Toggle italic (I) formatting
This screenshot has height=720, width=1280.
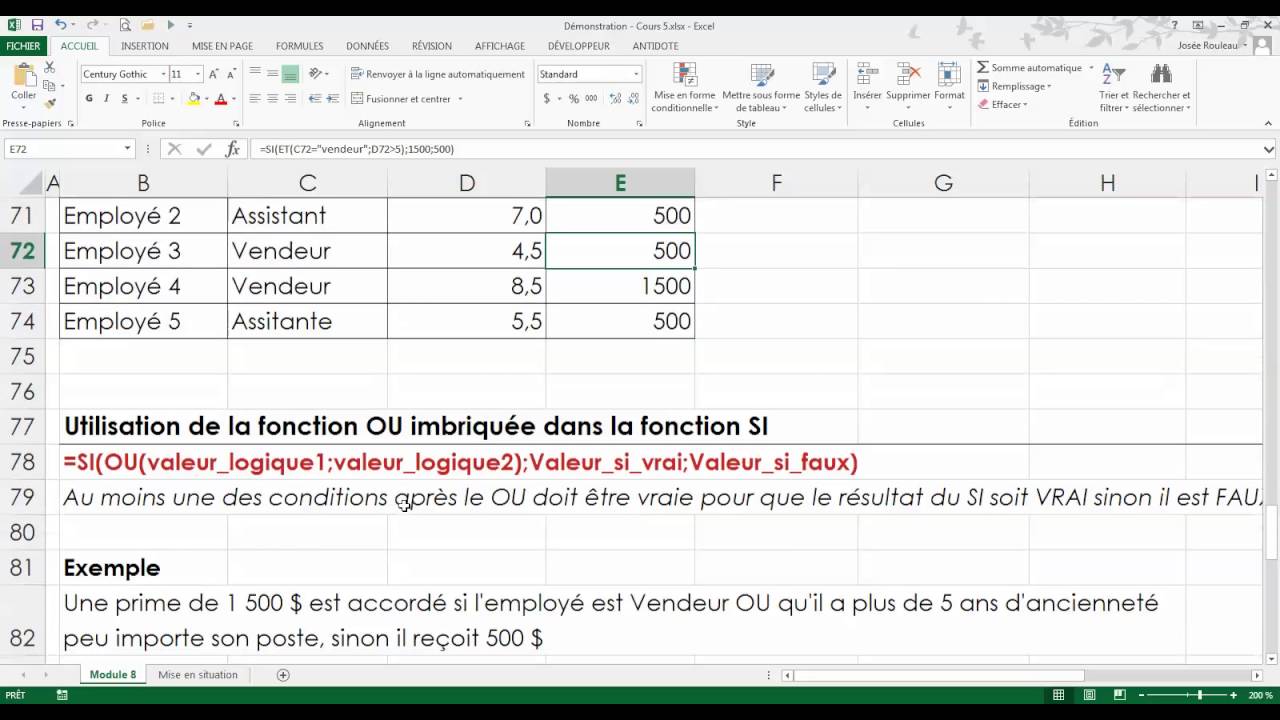[x=107, y=98]
